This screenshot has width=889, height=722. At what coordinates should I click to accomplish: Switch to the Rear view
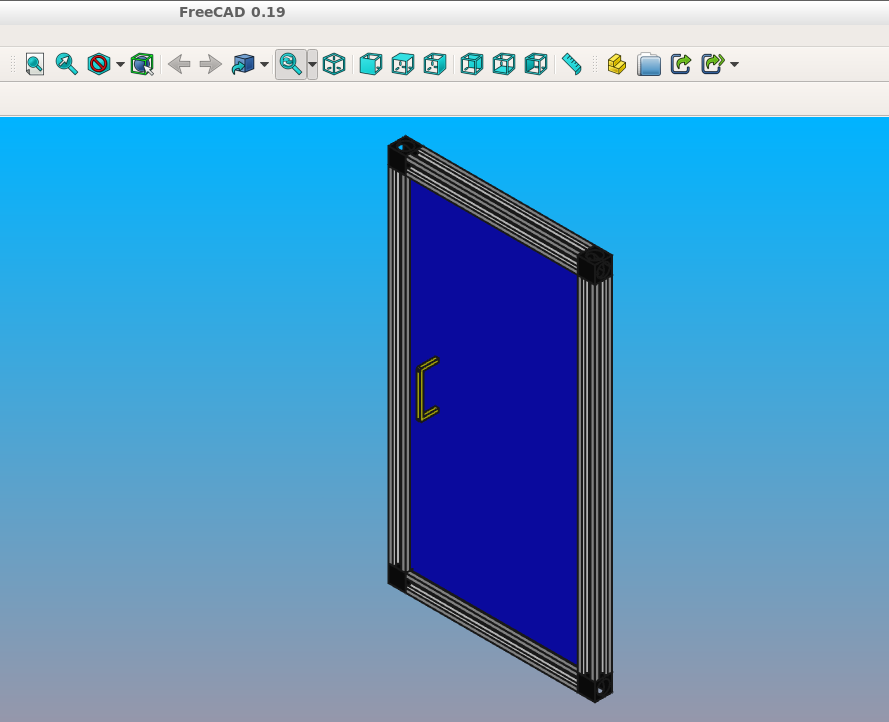pyautogui.click(x=471, y=63)
